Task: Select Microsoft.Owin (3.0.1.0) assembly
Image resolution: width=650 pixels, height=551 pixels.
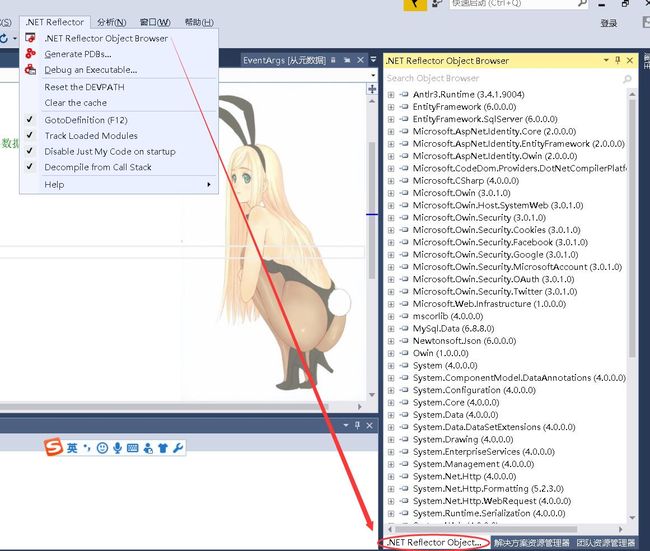Action: tap(461, 193)
